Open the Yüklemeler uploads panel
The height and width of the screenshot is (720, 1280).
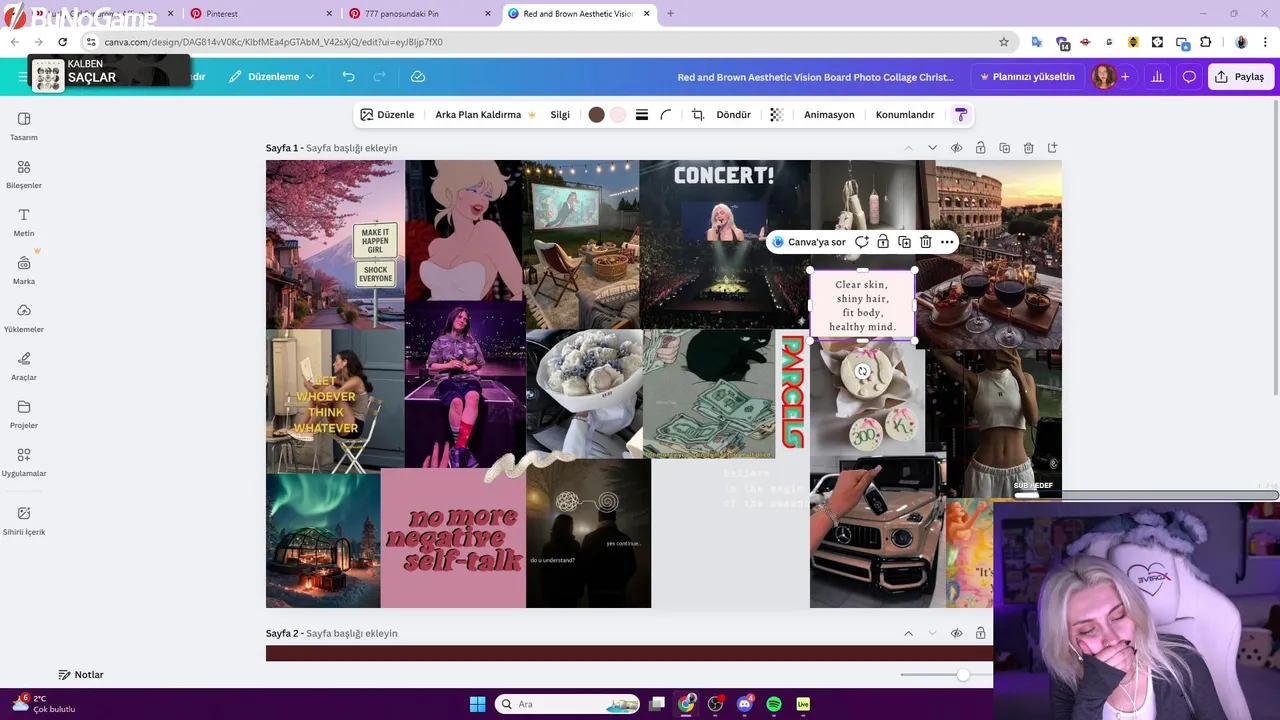pyautogui.click(x=24, y=318)
